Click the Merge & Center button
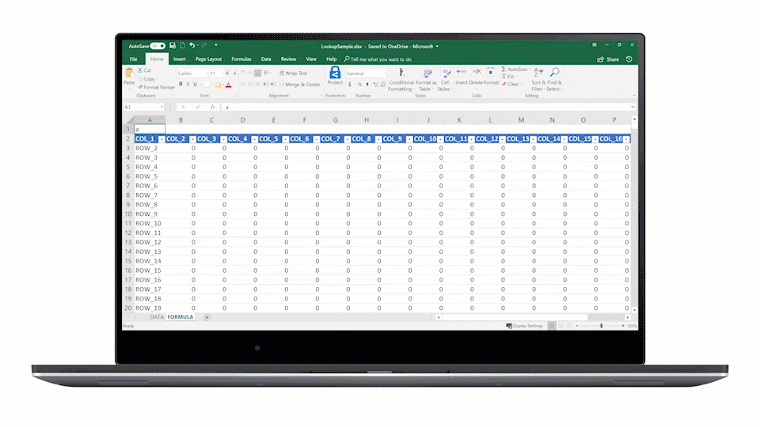The width and height of the screenshot is (760, 427). tap(298, 85)
